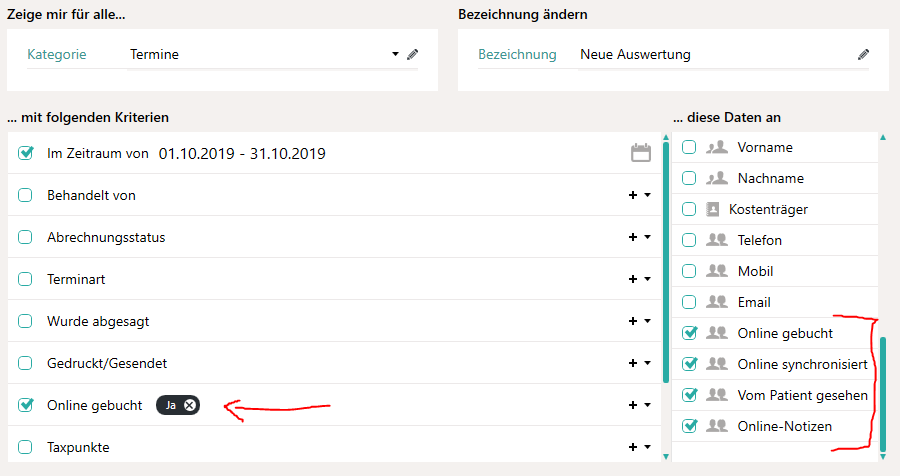
Task: Click the plus icon in Taxpunkte row
Action: click(633, 447)
